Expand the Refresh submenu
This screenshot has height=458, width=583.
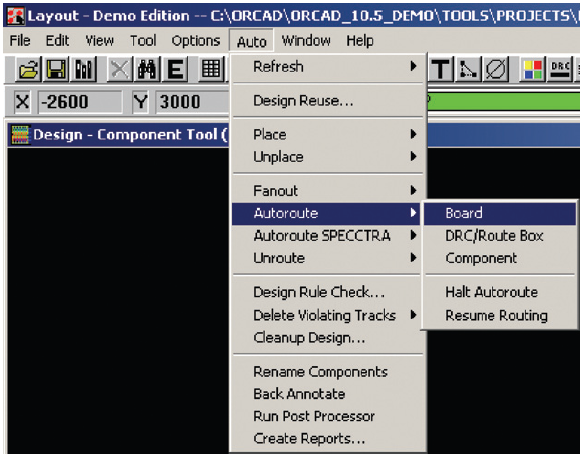pyautogui.click(x=328, y=67)
